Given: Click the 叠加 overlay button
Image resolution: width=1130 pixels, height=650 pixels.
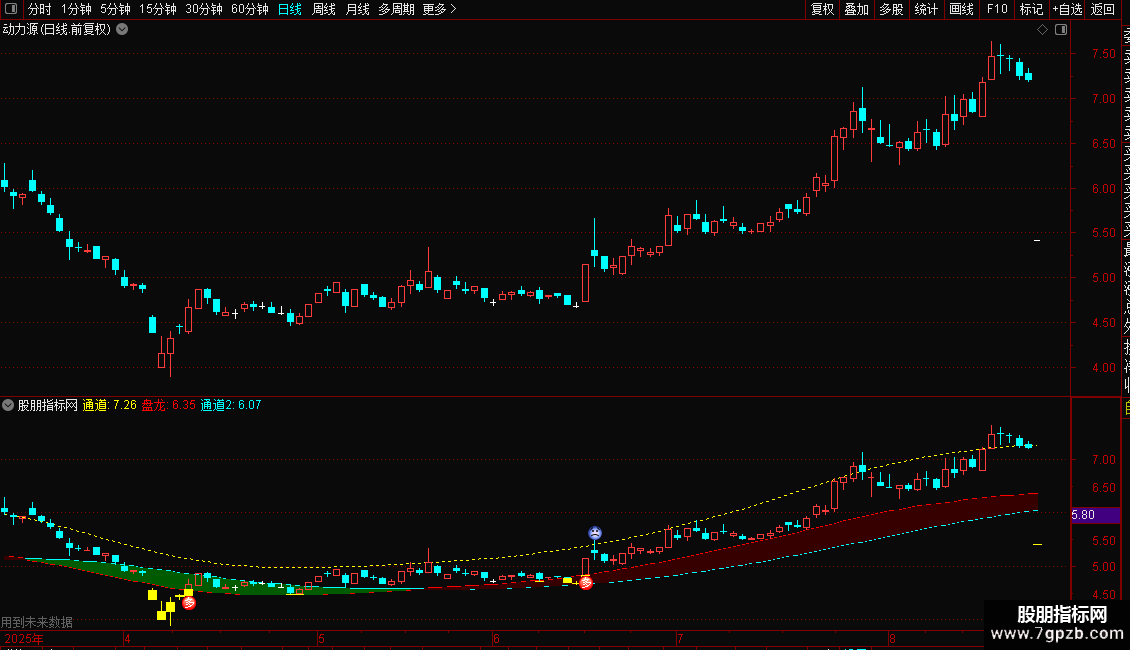Looking at the screenshot, I should 857,9.
